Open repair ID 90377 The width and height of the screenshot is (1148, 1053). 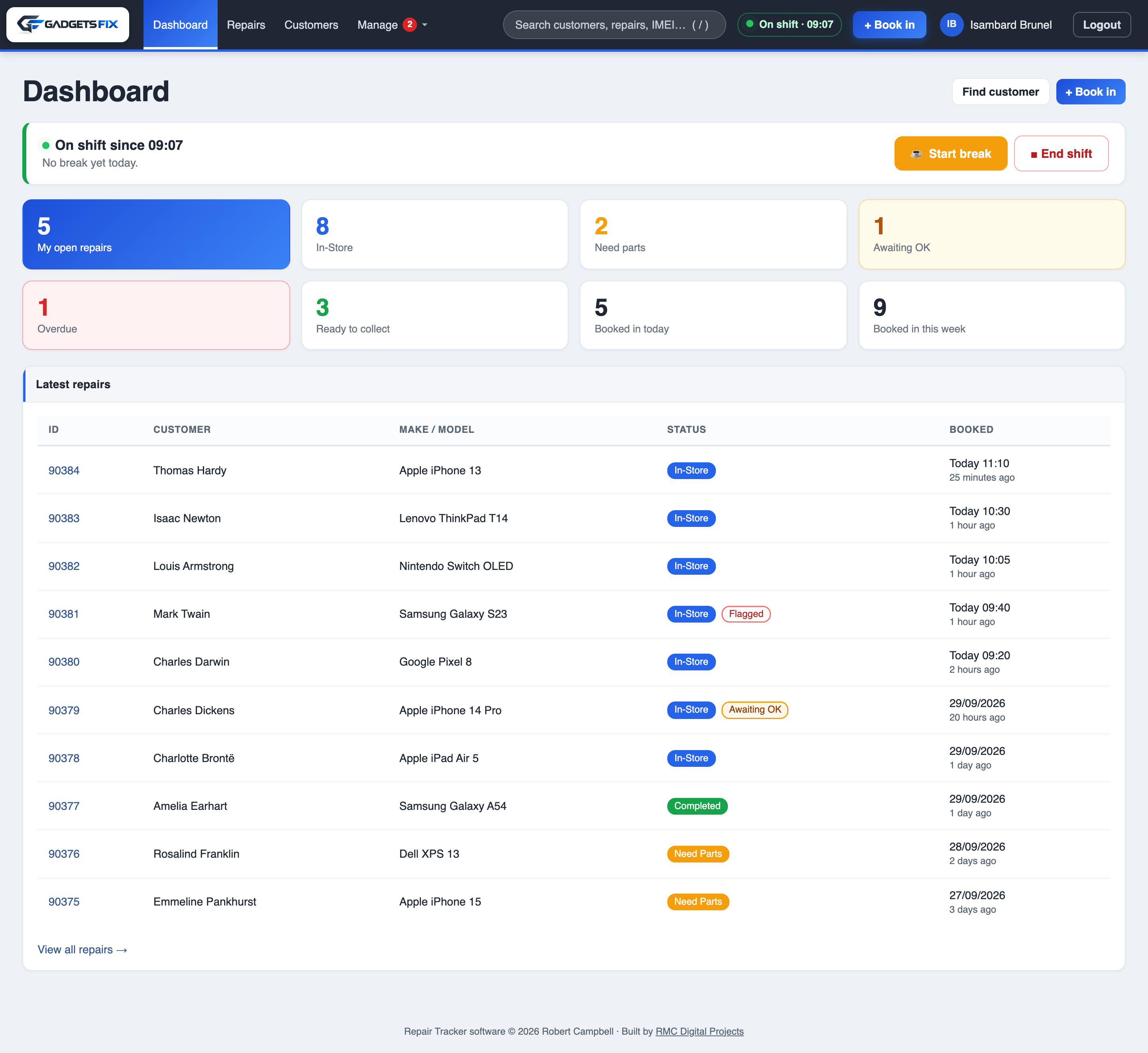64,806
